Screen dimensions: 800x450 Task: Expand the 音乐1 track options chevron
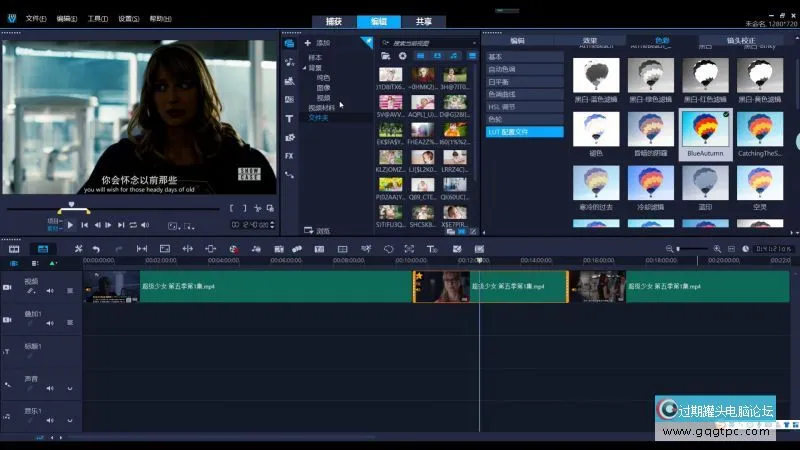coord(70,420)
